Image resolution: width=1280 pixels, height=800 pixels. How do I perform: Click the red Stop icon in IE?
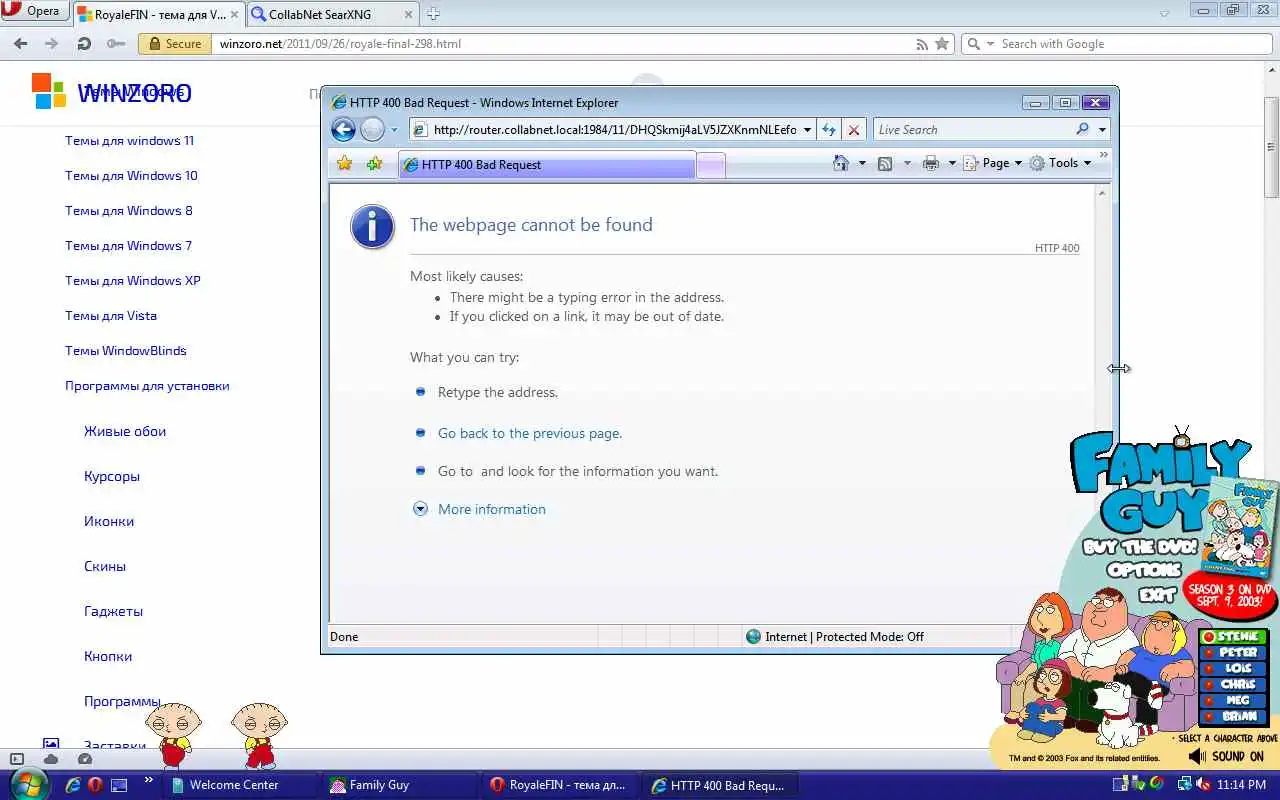pos(853,130)
